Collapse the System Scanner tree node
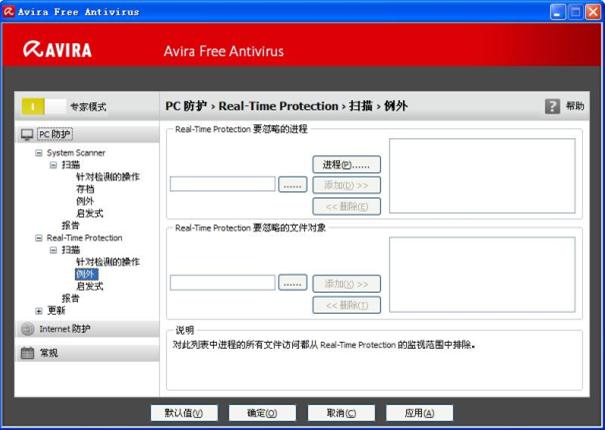 (39, 153)
